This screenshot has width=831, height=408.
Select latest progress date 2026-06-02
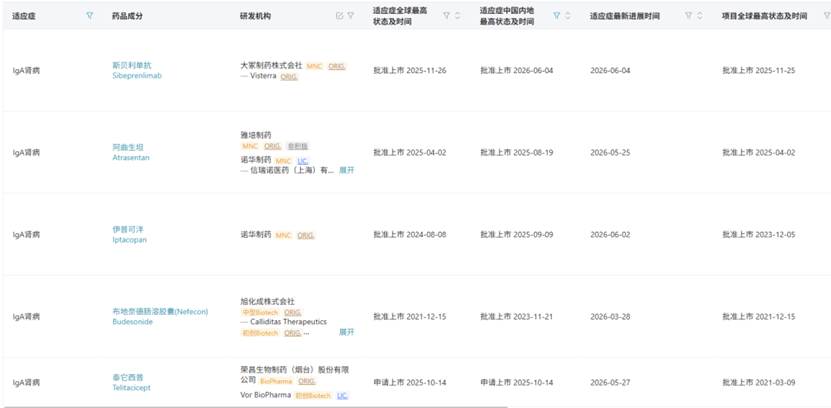click(611, 235)
